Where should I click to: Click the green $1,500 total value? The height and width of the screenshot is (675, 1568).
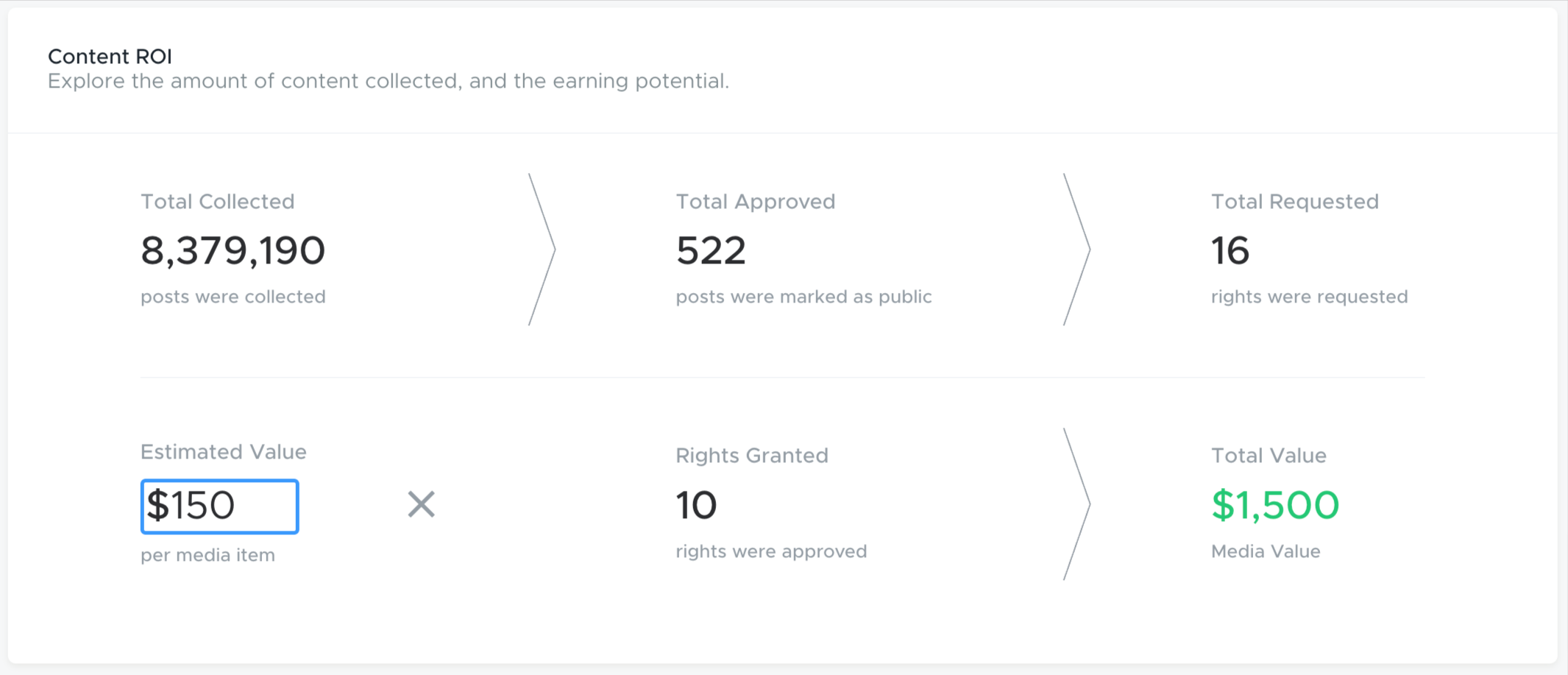click(1275, 506)
